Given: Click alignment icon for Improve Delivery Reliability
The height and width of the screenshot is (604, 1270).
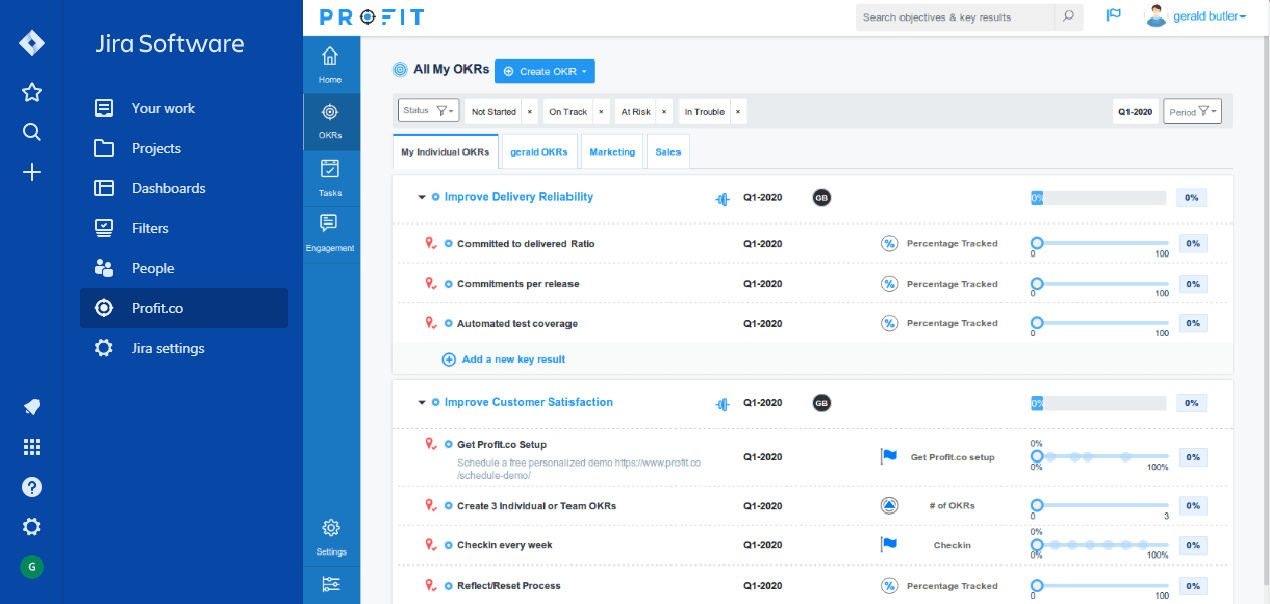Looking at the screenshot, I should pos(723,198).
